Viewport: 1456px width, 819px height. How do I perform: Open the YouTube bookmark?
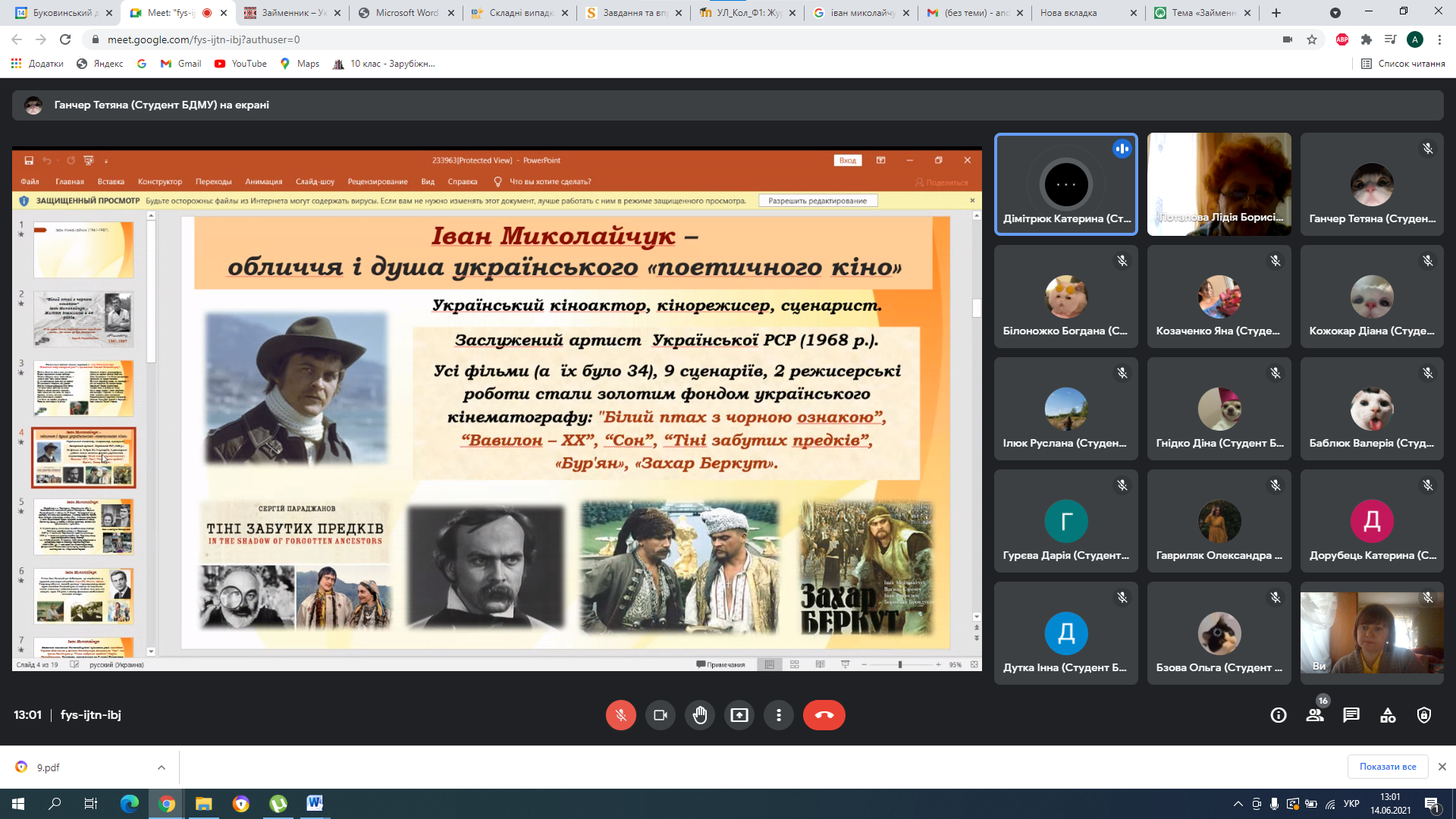pyautogui.click(x=240, y=64)
